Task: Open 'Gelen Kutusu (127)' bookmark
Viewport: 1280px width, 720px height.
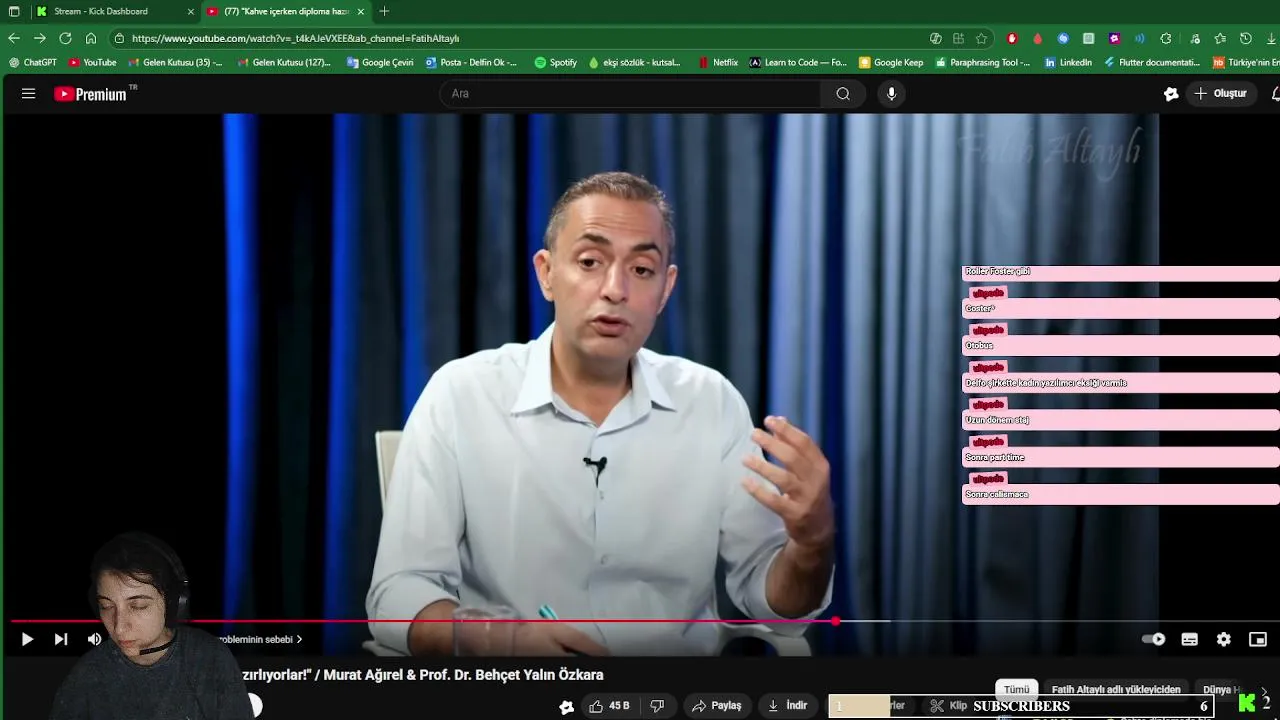Action: point(285,62)
